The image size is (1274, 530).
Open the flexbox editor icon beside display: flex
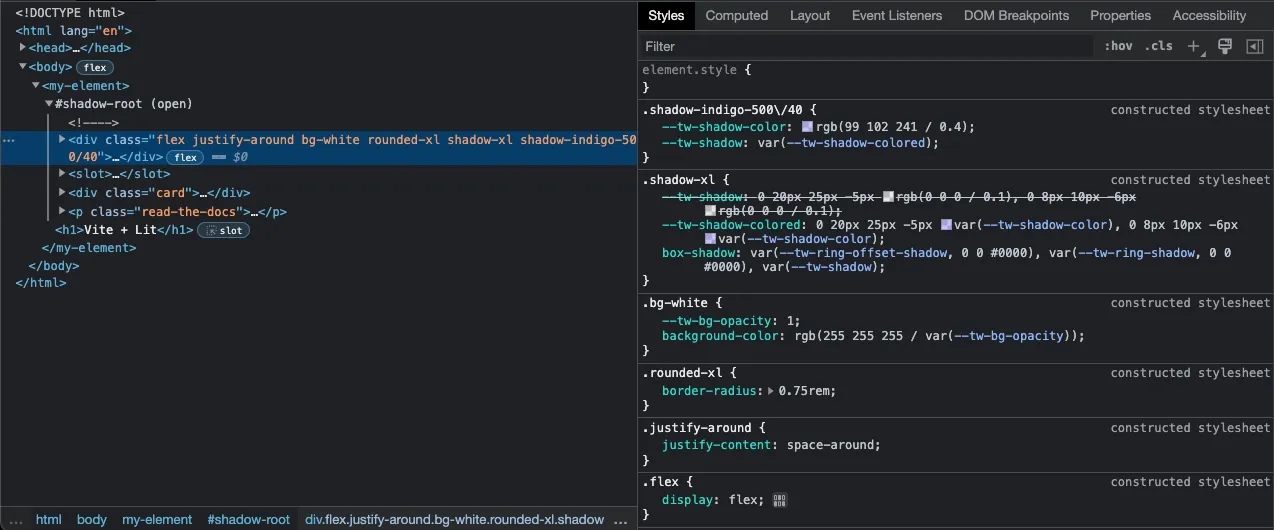[780, 500]
